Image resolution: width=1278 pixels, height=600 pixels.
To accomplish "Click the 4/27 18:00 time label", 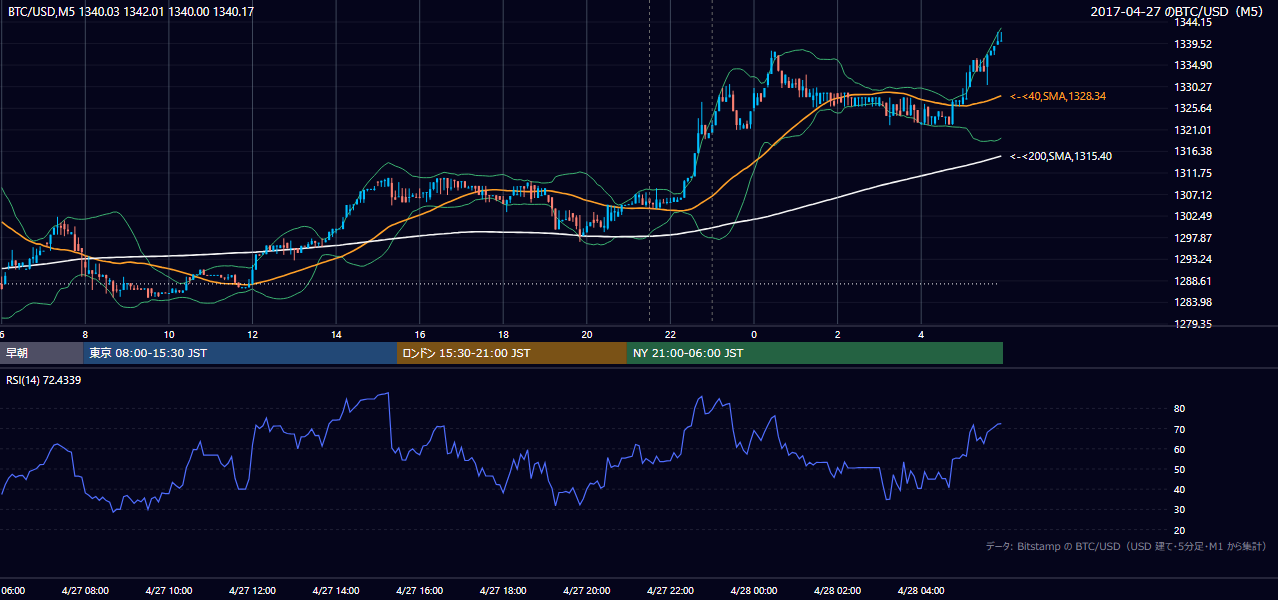I will (503, 591).
